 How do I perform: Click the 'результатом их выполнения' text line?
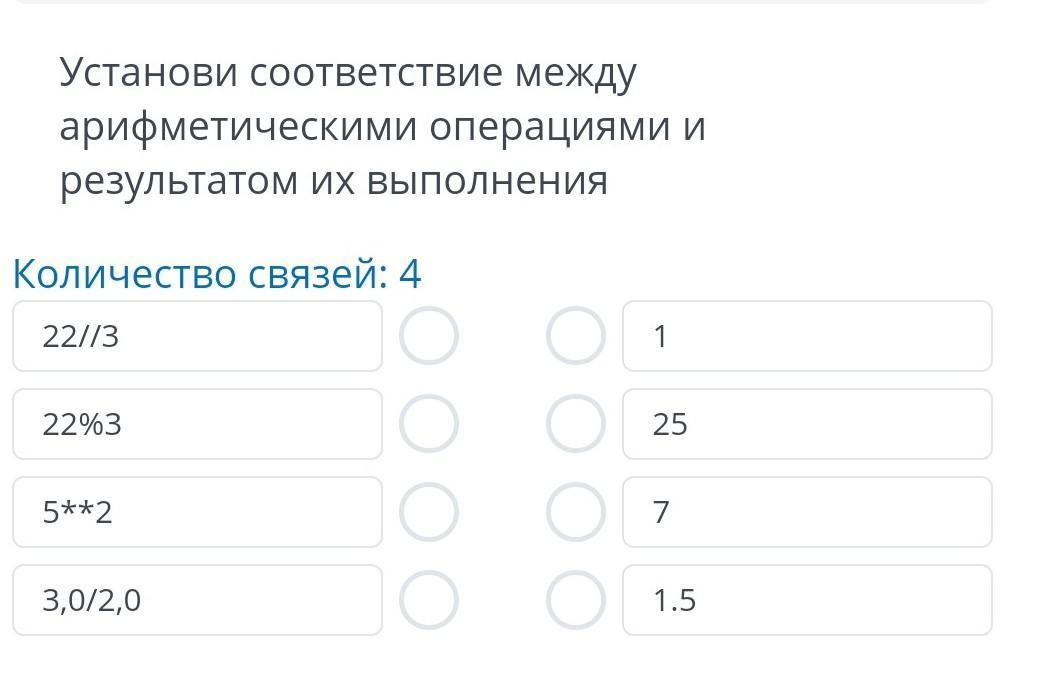[334, 182]
